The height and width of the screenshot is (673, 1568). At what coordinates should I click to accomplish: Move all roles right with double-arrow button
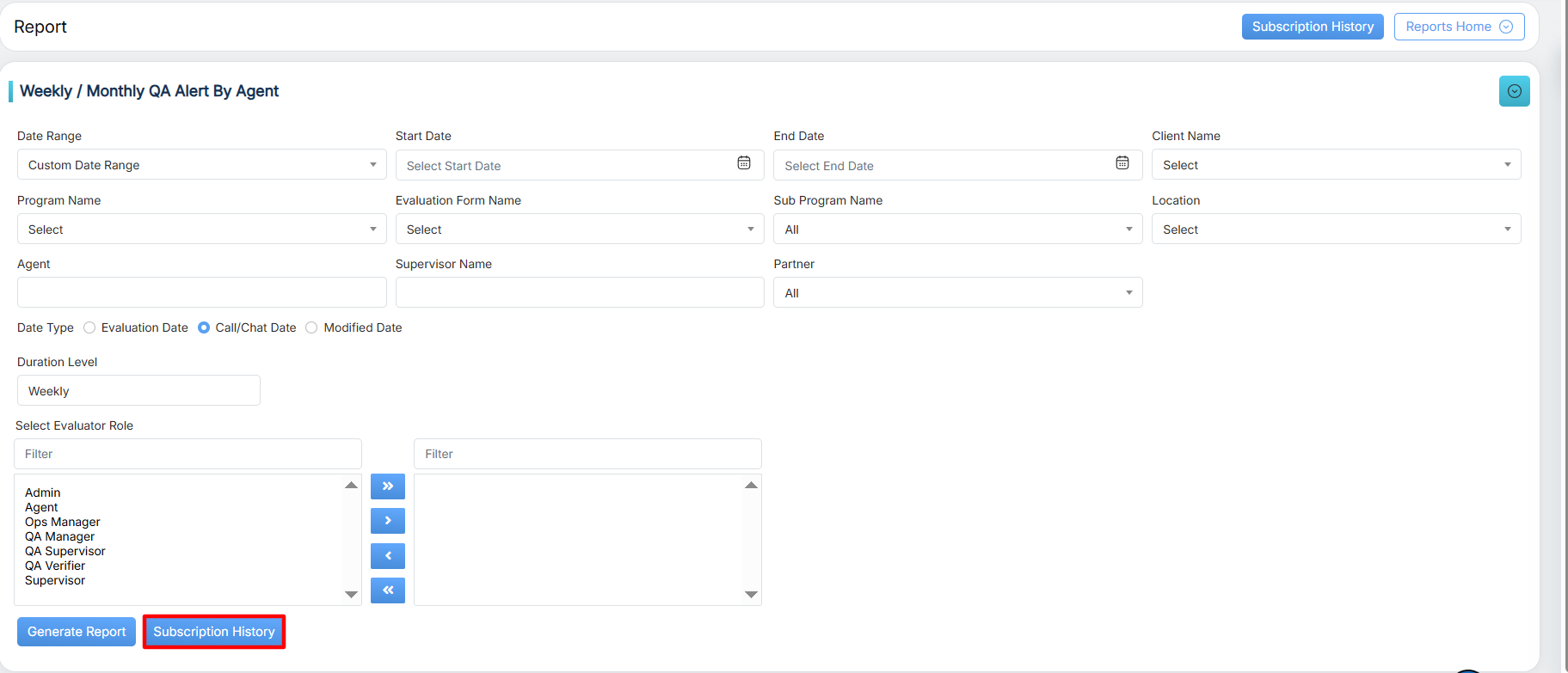coord(388,486)
